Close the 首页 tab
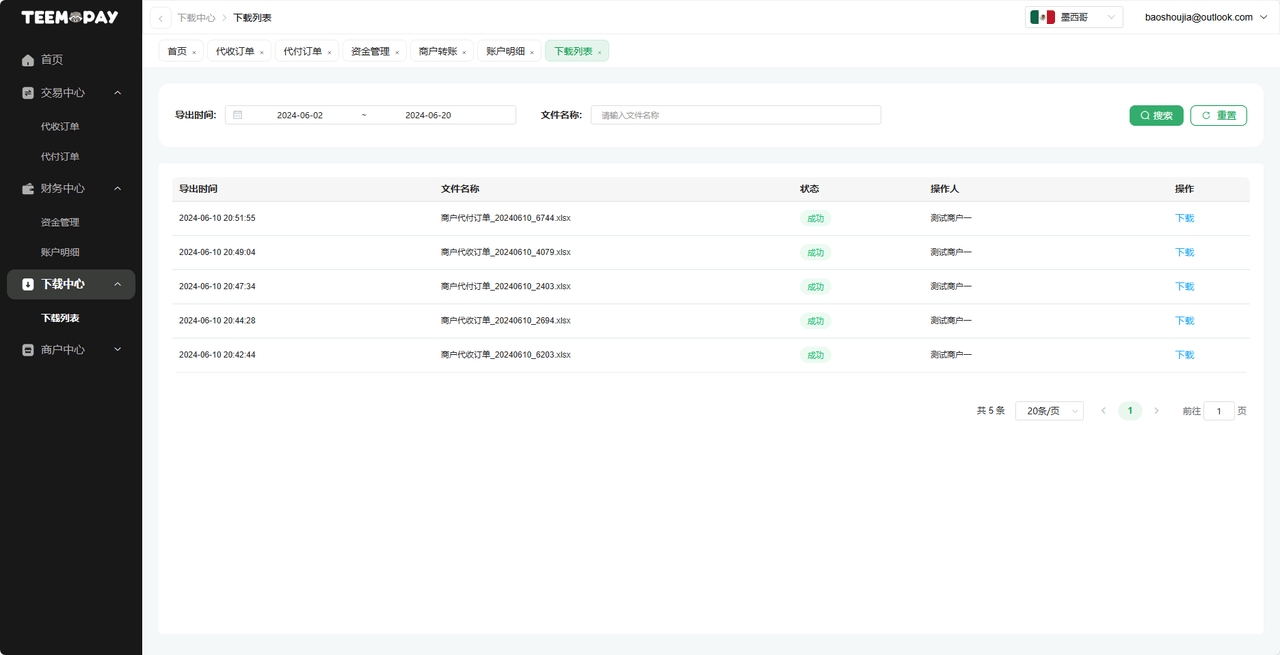Viewport: 1280px width, 655px height. click(x=194, y=52)
